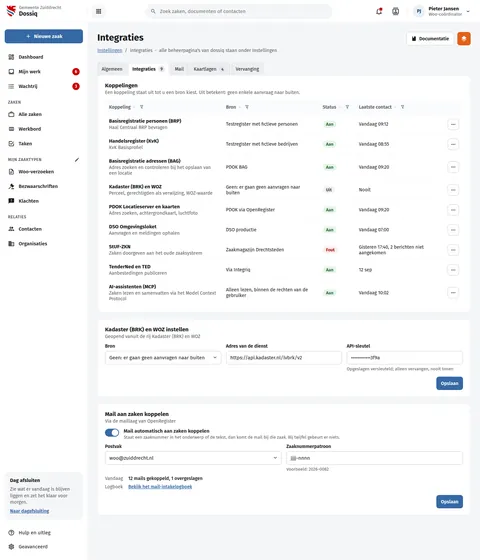Image resolution: width=480 pixels, height=560 pixels.
Task: Filter the Status column
Action: (x=347, y=107)
